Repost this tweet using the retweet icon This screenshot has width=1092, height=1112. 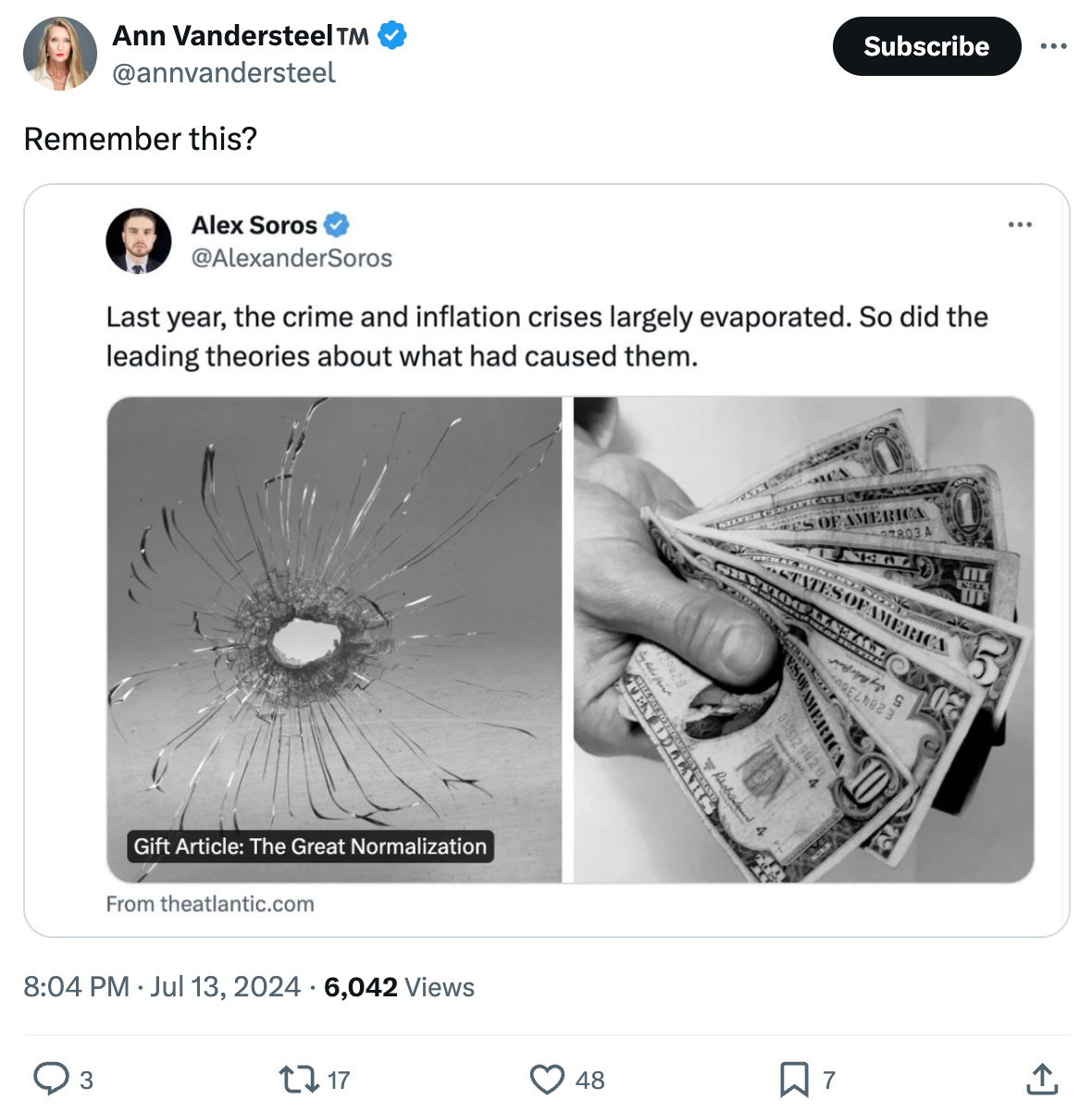[300, 1079]
